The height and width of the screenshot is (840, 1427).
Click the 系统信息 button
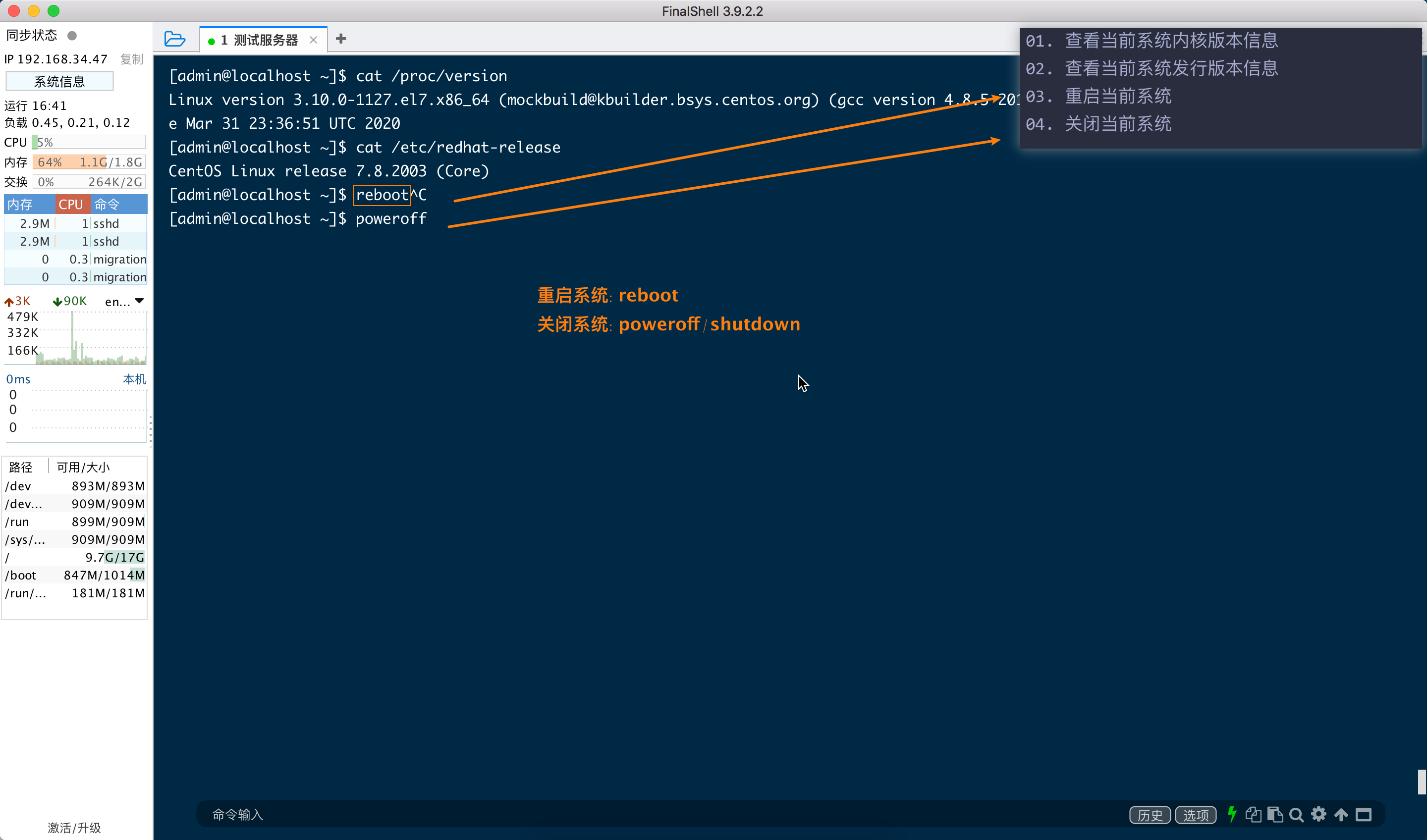click(x=59, y=82)
